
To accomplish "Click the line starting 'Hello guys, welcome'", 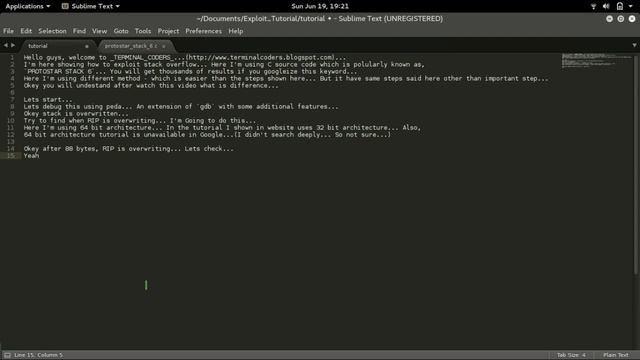I will pyautogui.click(x=184, y=58).
